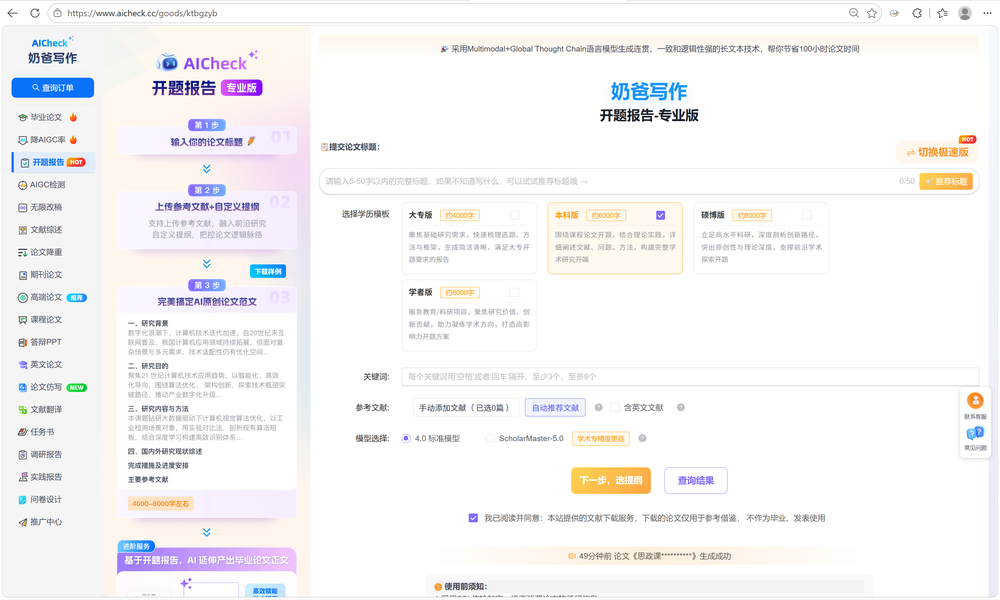This screenshot has height=600, width=1000.
Task: Click the chevron below step 2 card
Action: [207, 264]
